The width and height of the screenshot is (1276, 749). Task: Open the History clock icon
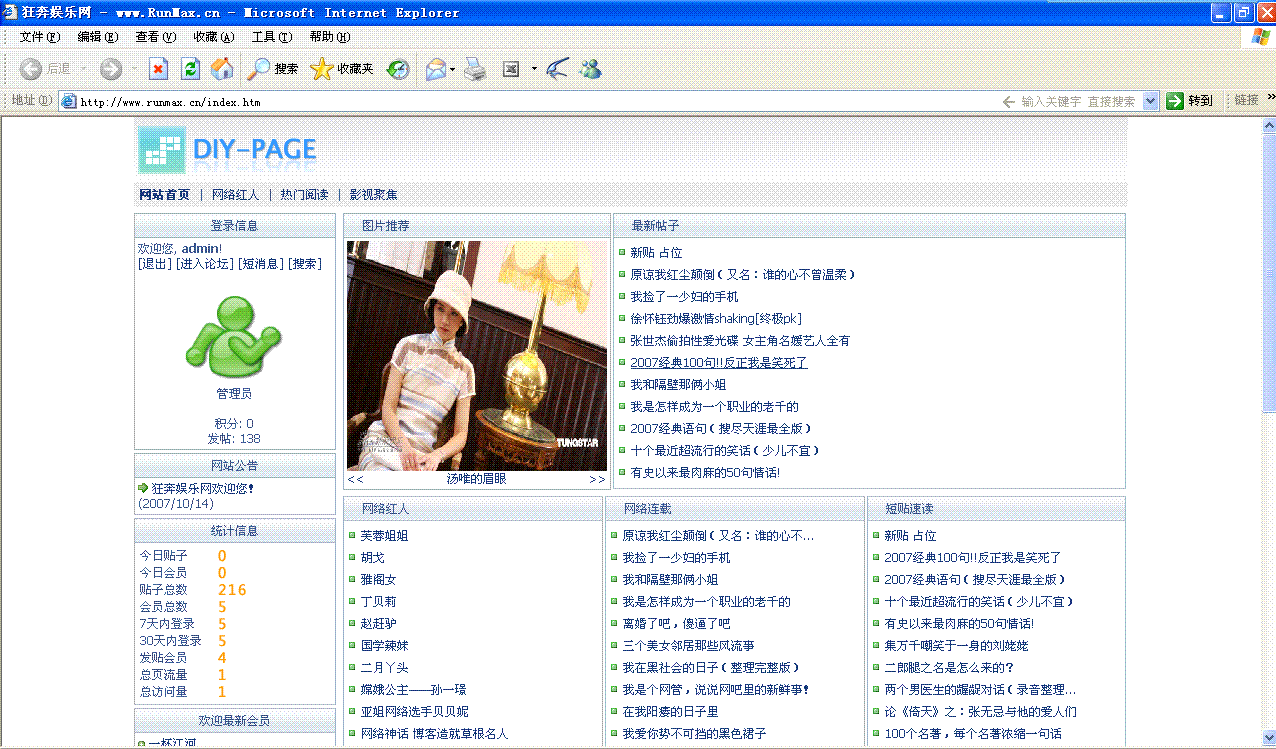tap(398, 69)
